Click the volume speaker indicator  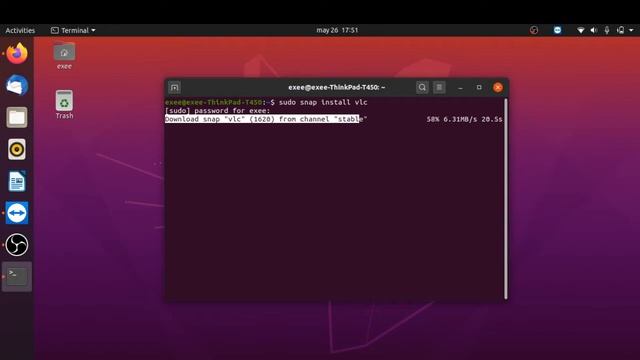[x=594, y=30]
